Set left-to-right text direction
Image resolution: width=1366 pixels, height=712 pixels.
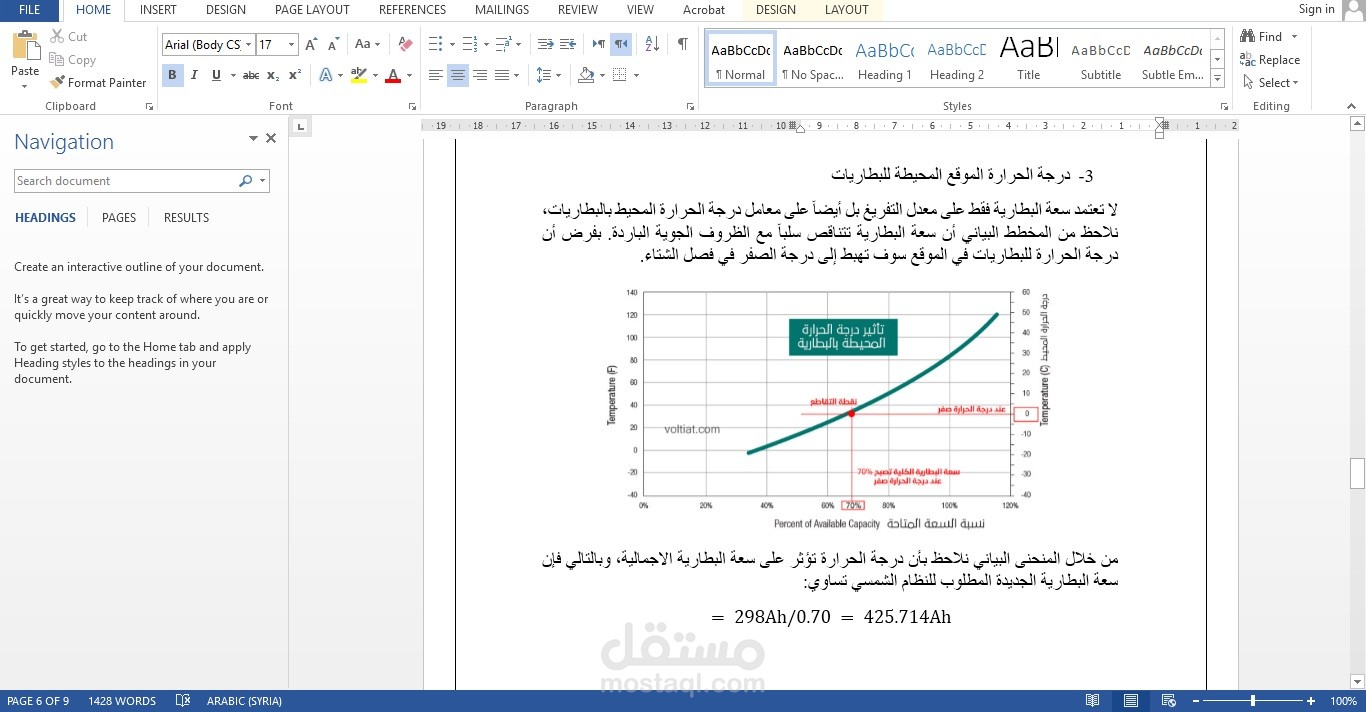[598, 44]
